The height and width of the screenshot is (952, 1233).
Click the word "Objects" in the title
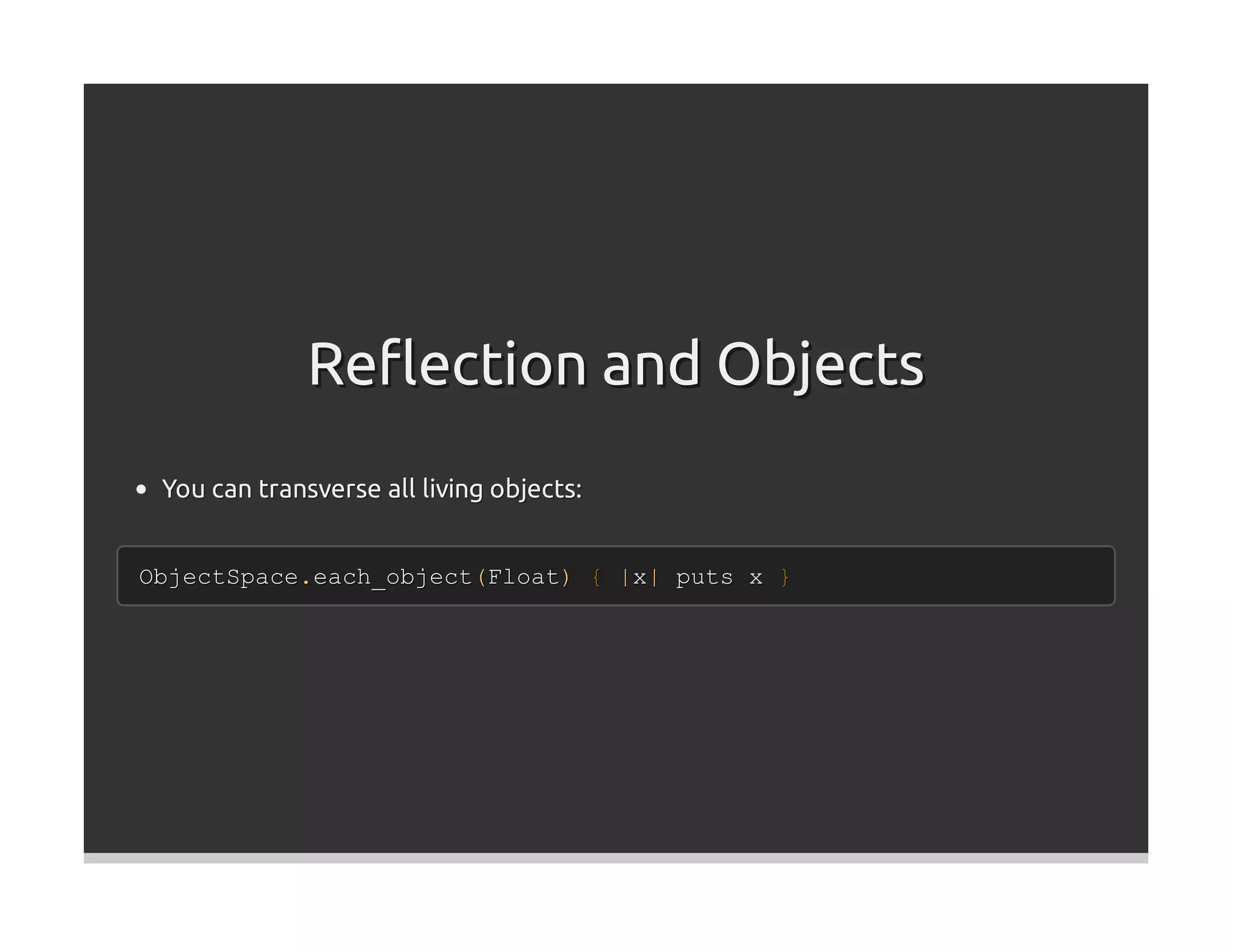pos(820,364)
